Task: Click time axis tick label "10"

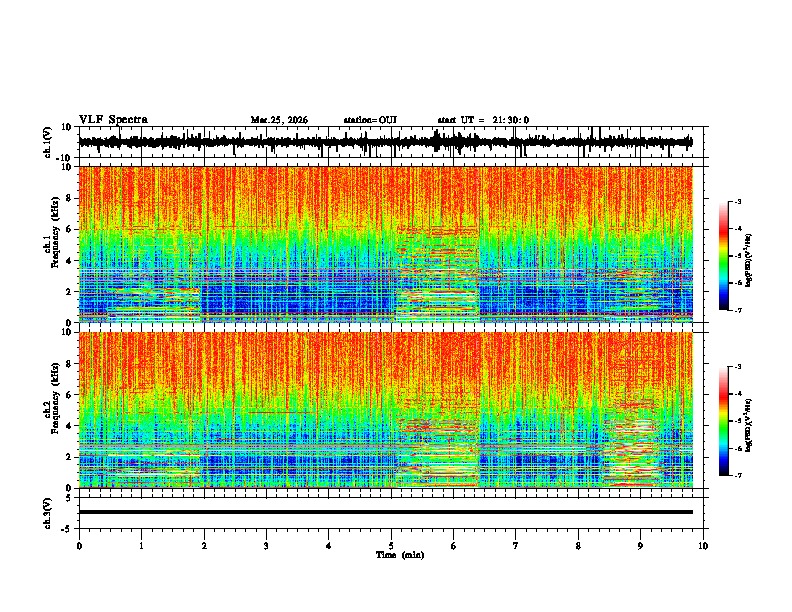Action: [x=703, y=545]
